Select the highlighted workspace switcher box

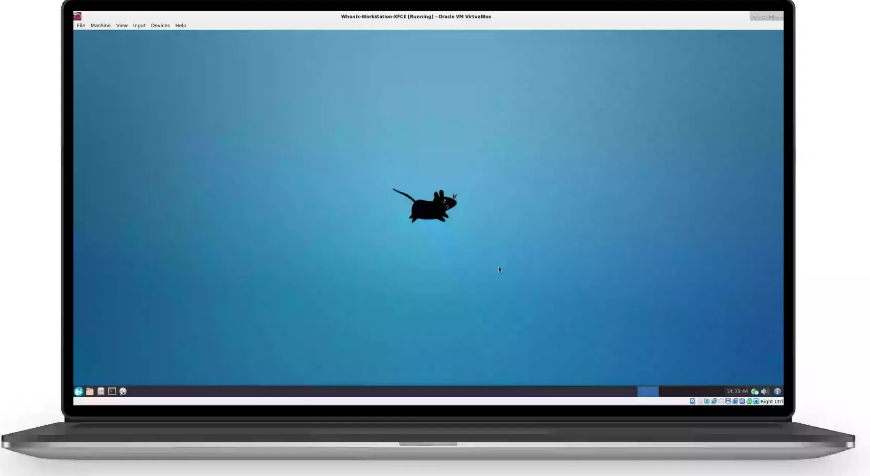648,391
